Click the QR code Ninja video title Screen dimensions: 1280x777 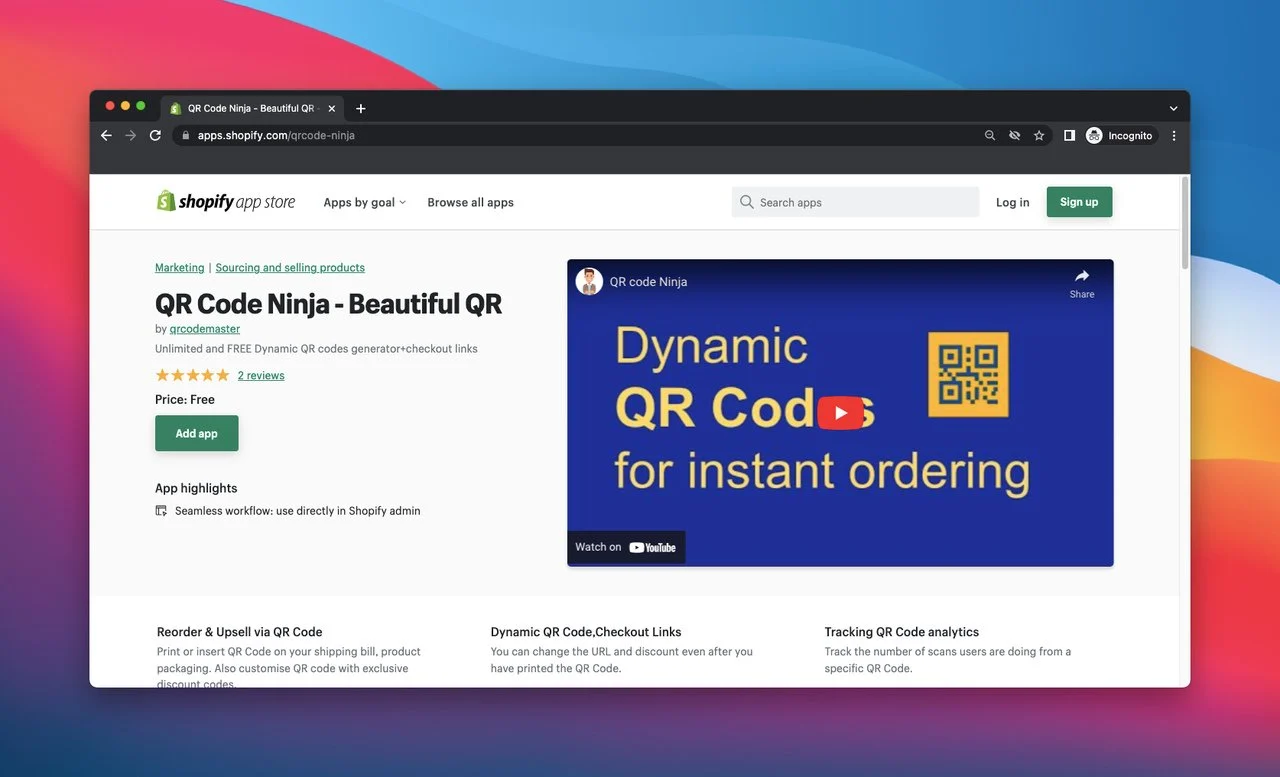(x=648, y=282)
